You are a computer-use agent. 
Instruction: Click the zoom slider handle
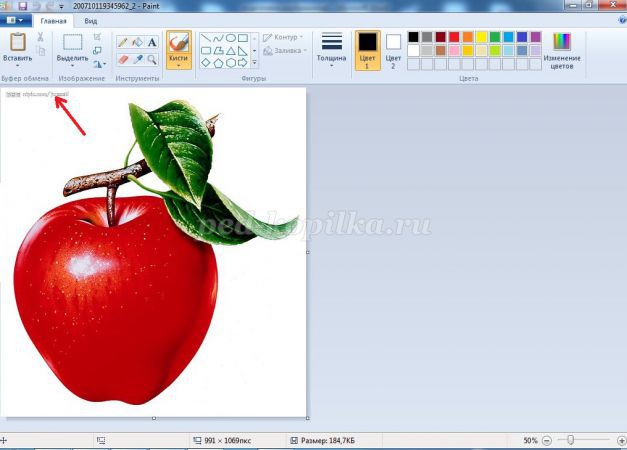point(571,440)
